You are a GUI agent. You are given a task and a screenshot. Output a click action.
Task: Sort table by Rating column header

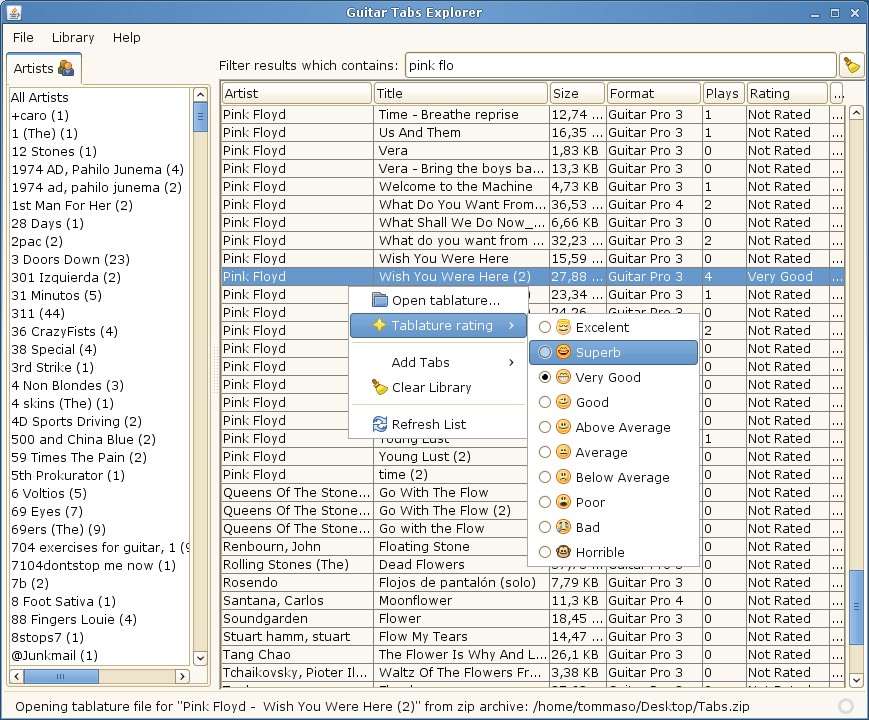787,93
